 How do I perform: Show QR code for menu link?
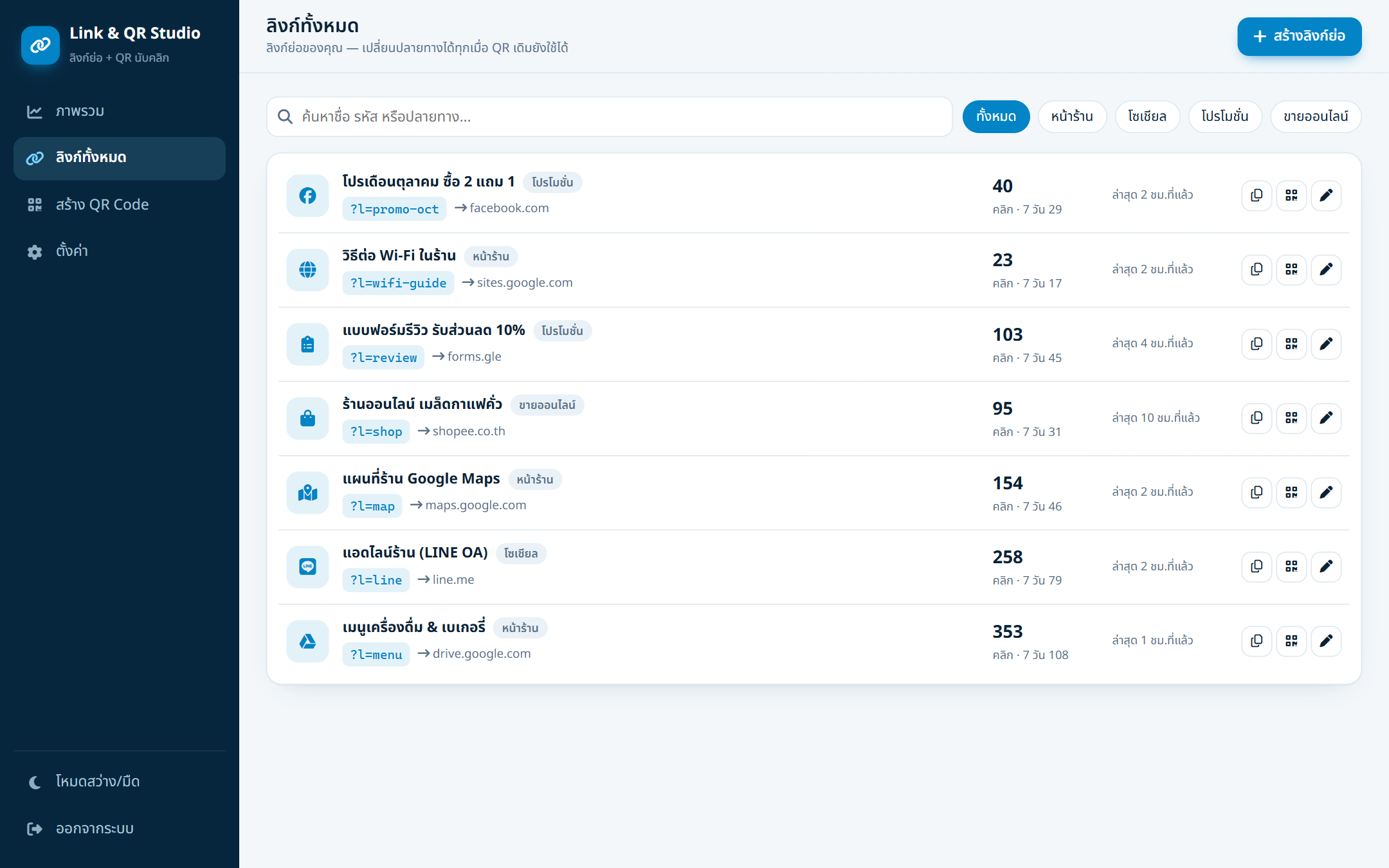1291,641
